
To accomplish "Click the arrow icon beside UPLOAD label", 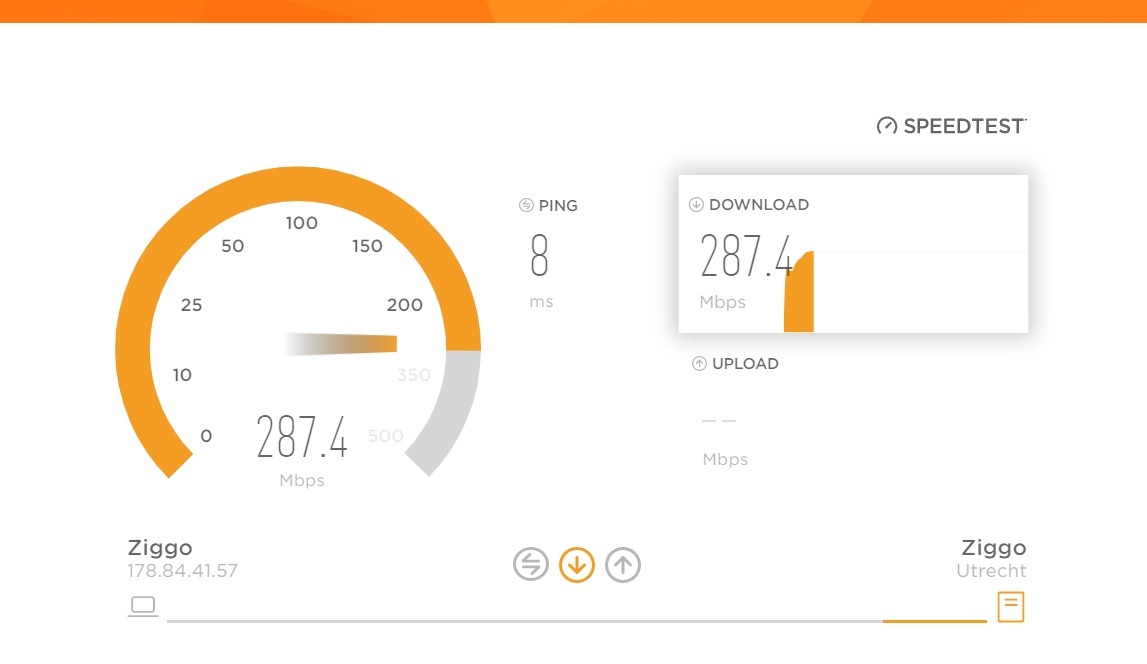I will (x=699, y=364).
